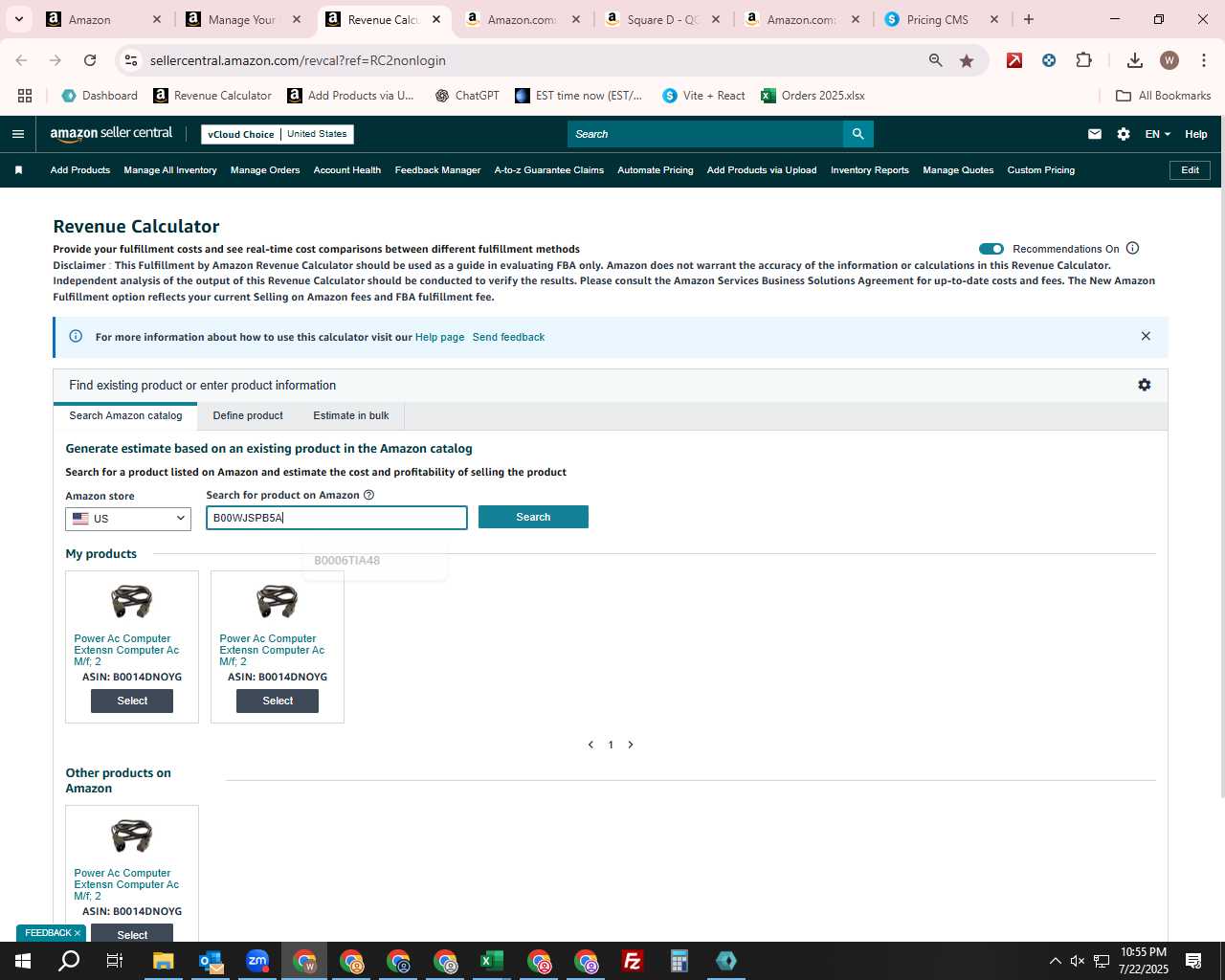
Task: Click the bookmark flag icon in nav bar
Action: [18, 170]
